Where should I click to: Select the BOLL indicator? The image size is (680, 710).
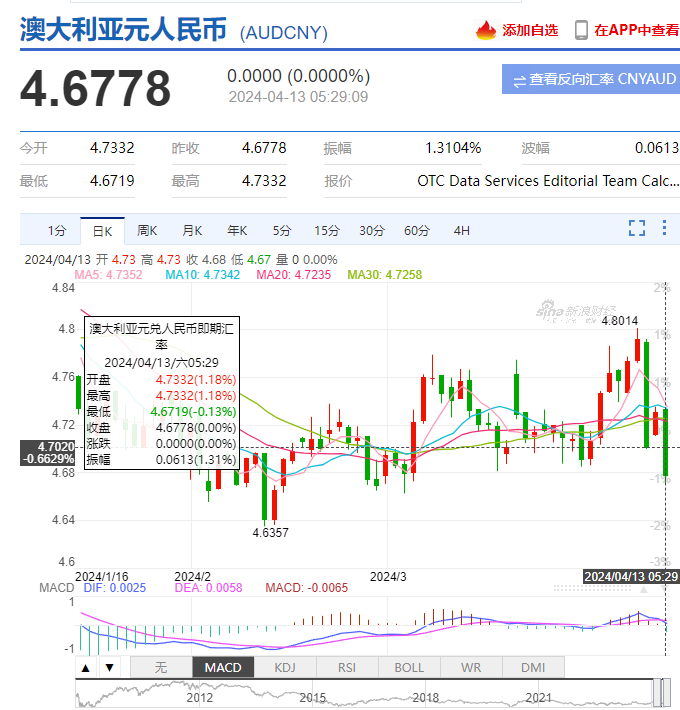409,667
